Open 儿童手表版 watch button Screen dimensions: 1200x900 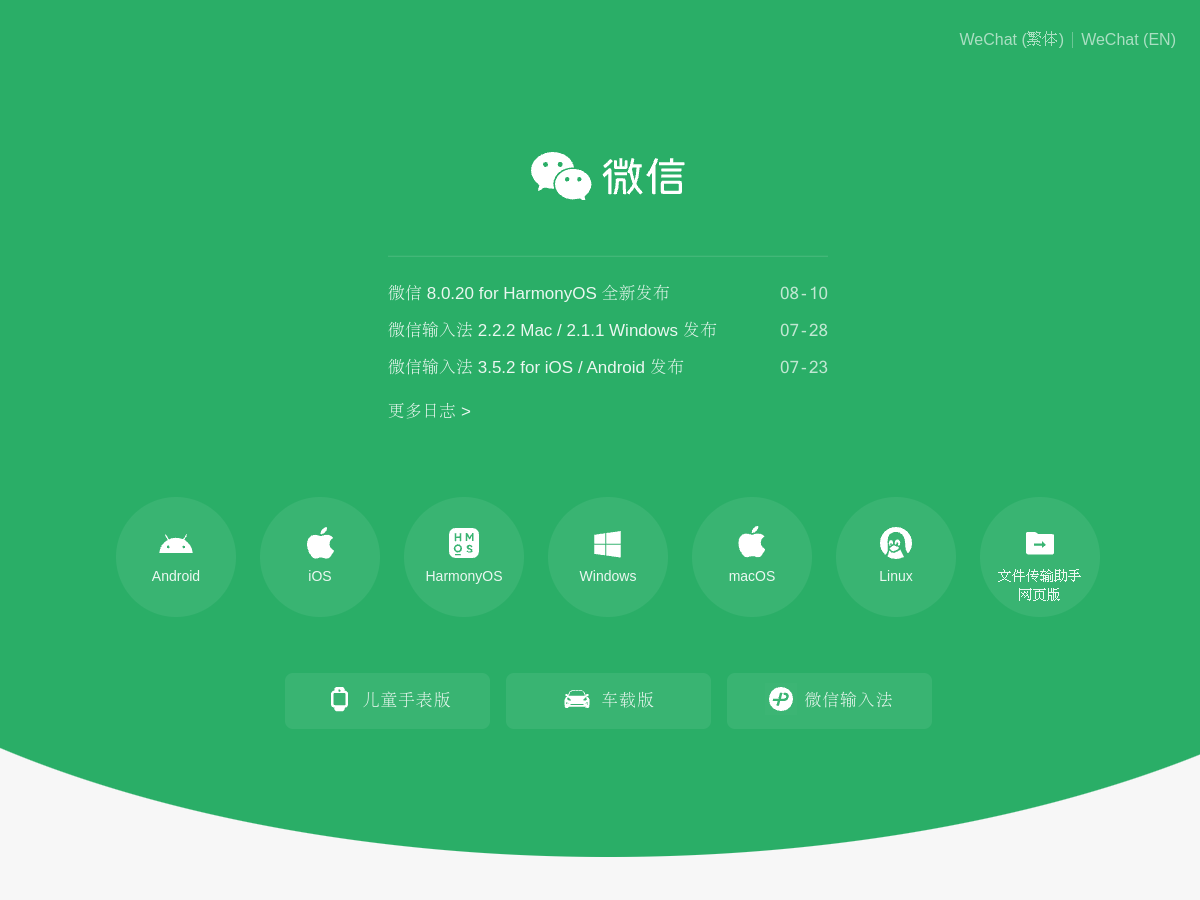pyautogui.click(x=388, y=701)
